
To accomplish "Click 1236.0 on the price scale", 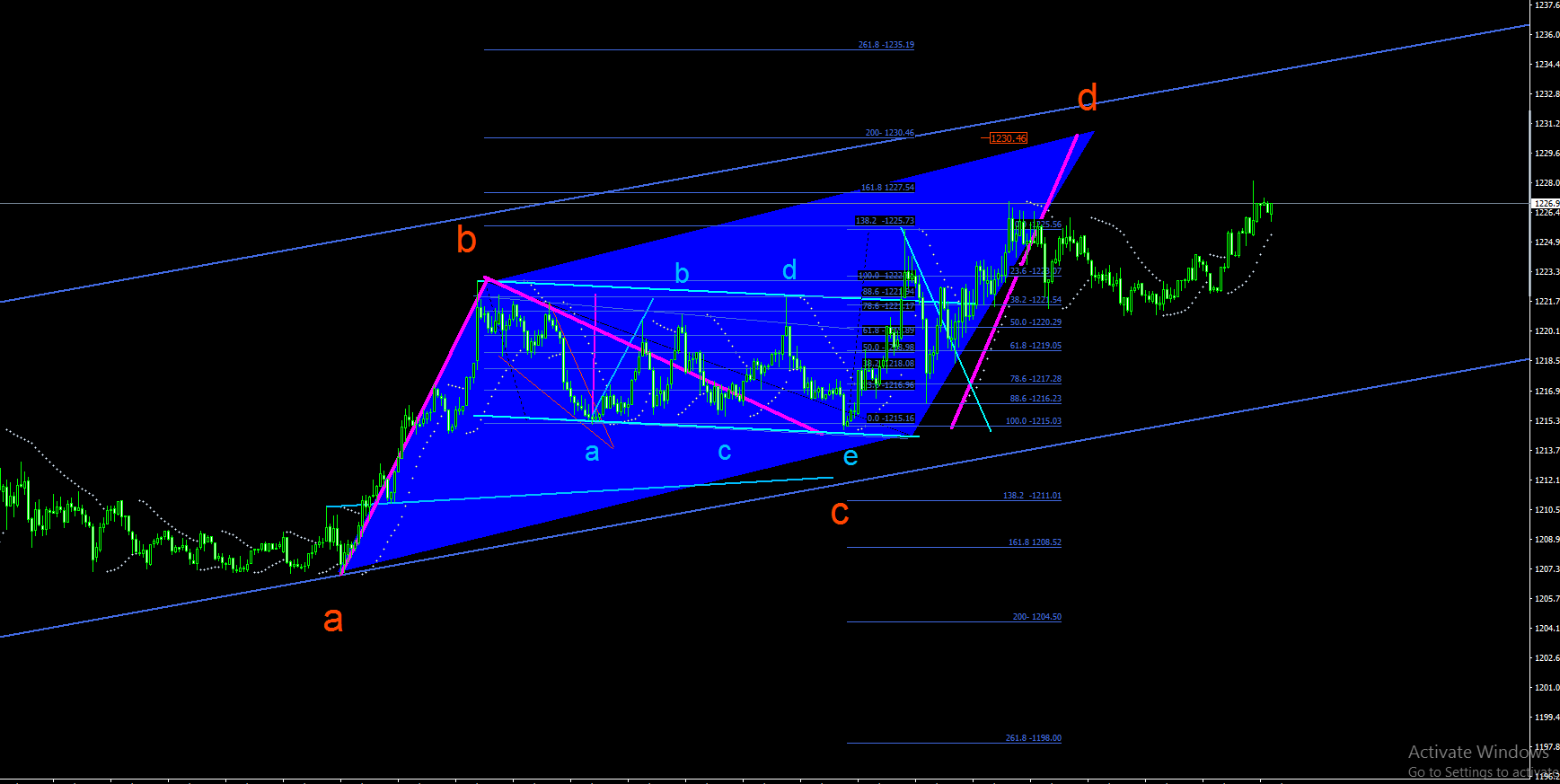I will (1547, 35).
